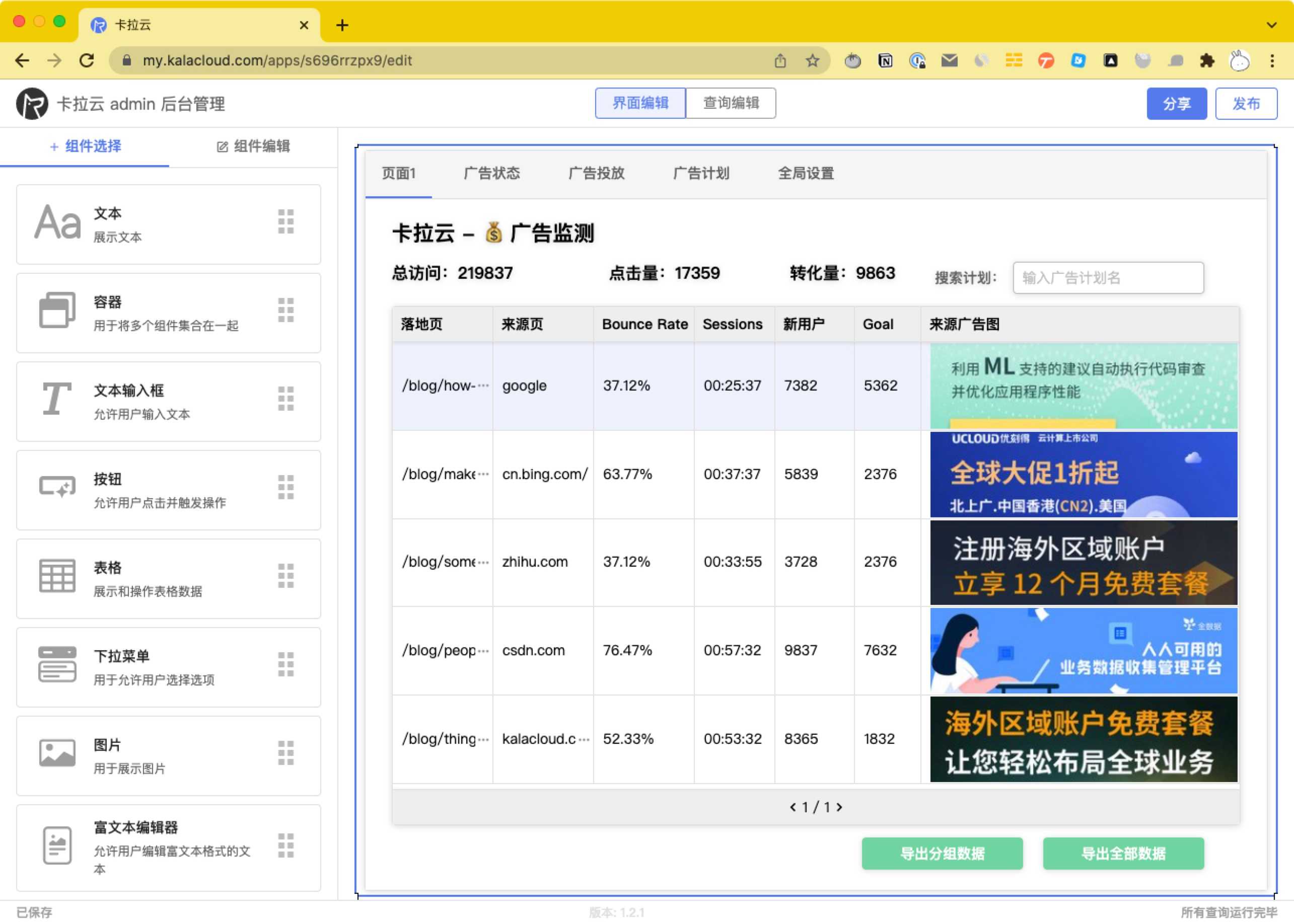Go to next table page arrow

click(840, 807)
